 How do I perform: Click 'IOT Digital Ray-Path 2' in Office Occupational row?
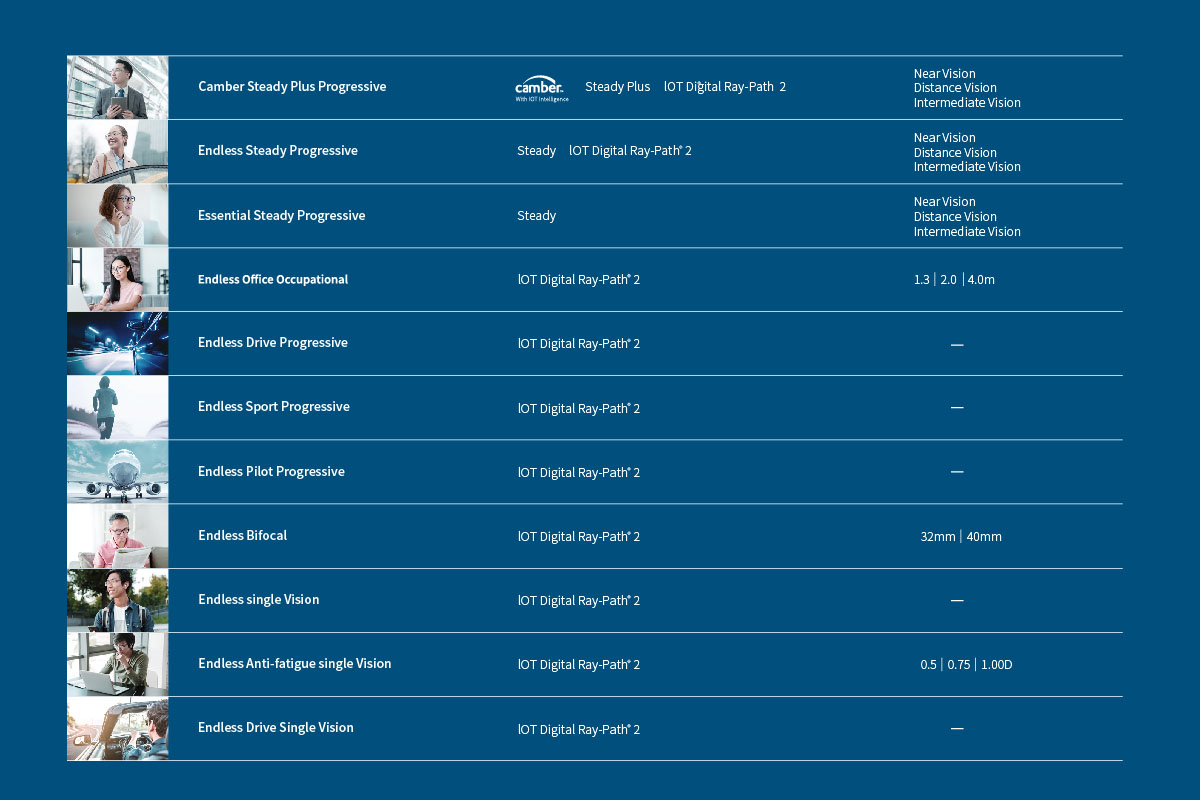pos(579,280)
